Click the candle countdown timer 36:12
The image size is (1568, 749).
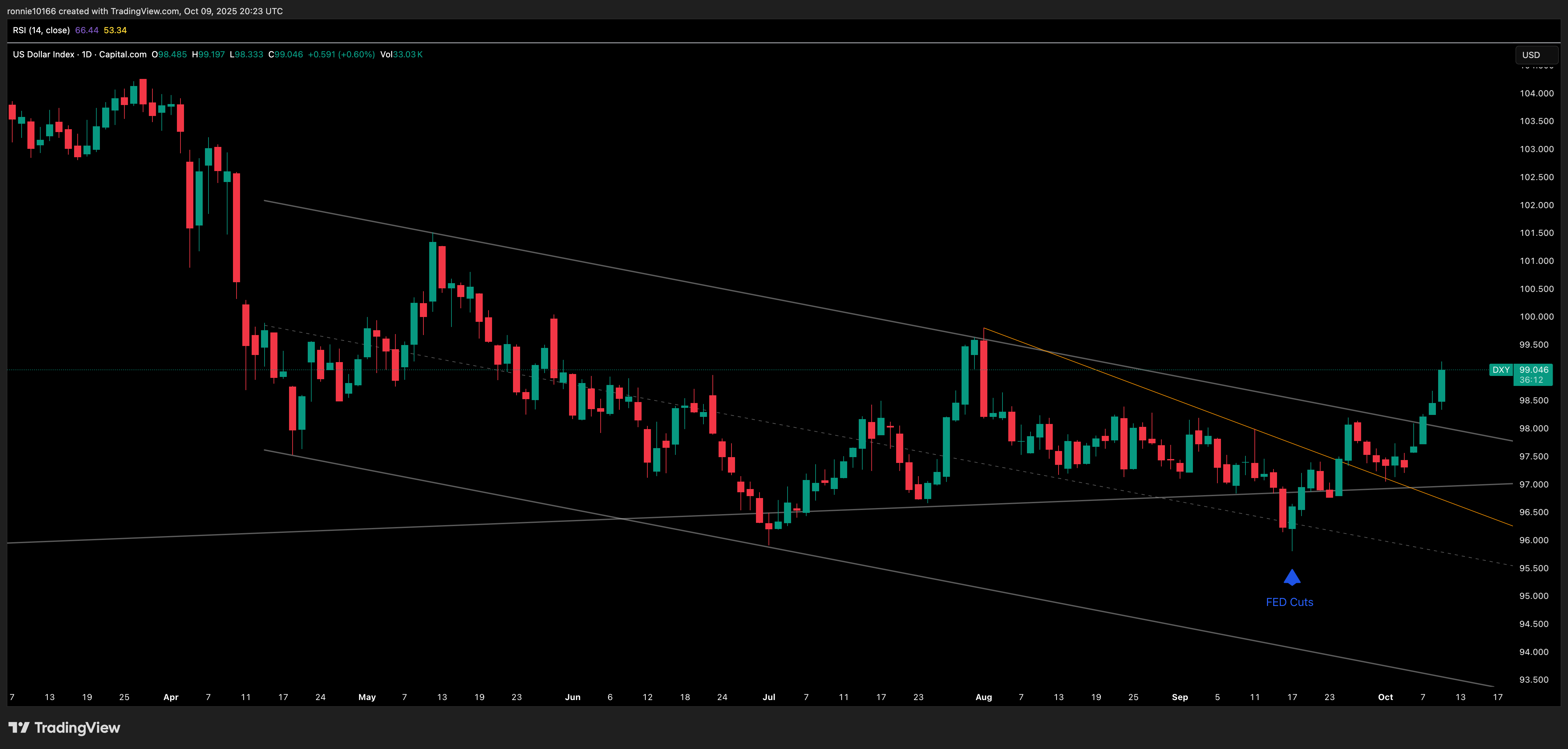click(1531, 380)
